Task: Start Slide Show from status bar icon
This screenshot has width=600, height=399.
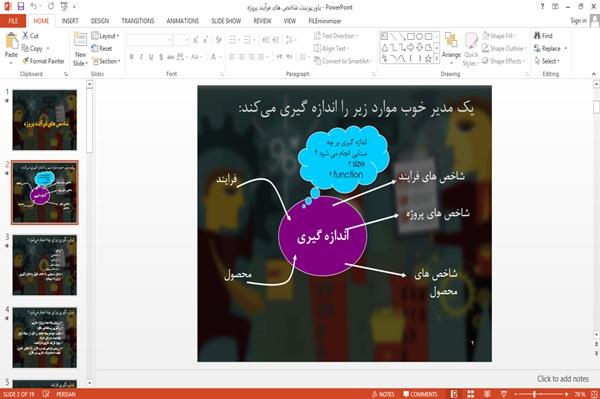Action: click(x=504, y=394)
